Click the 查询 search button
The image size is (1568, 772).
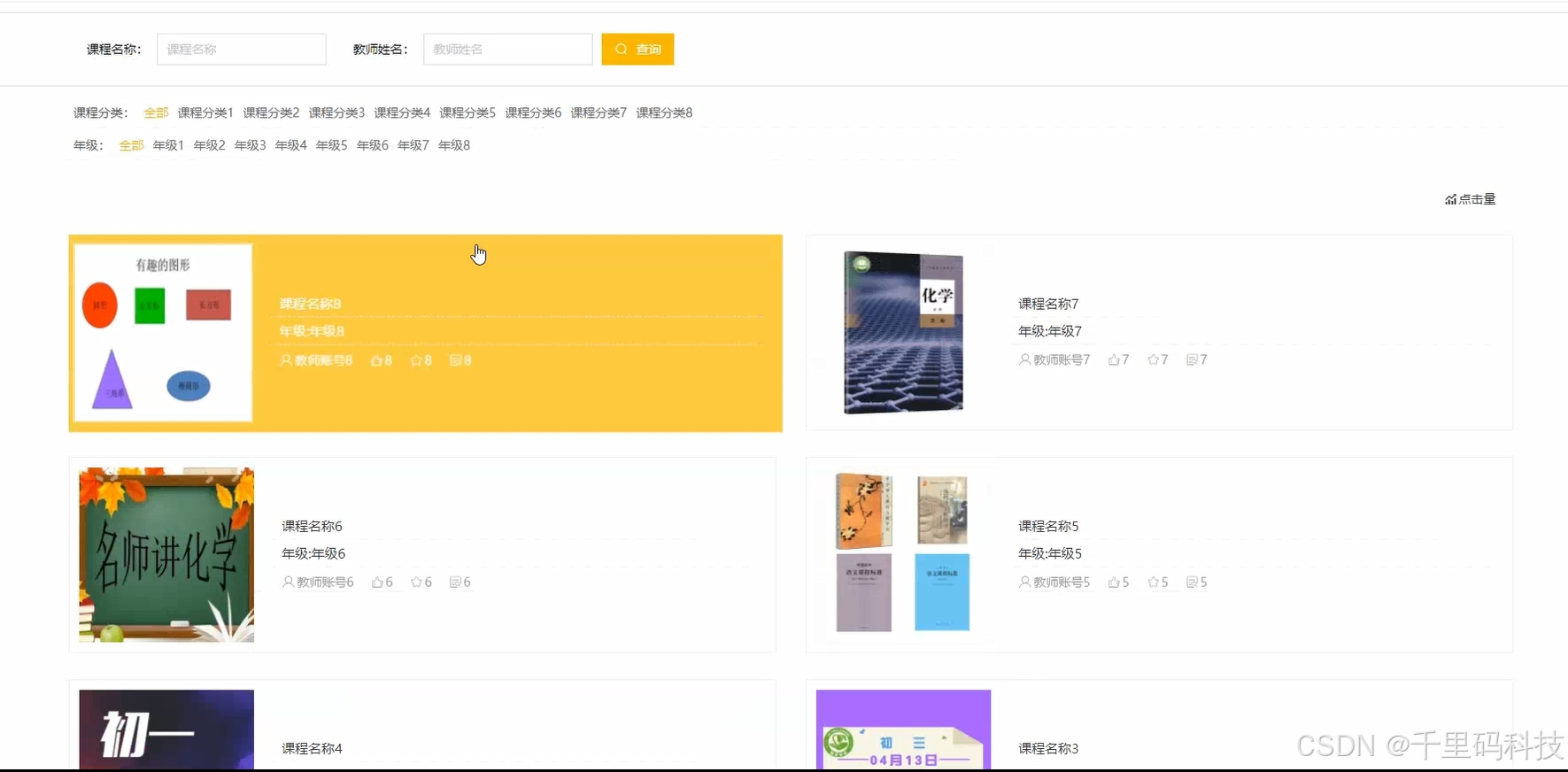[x=637, y=50]
